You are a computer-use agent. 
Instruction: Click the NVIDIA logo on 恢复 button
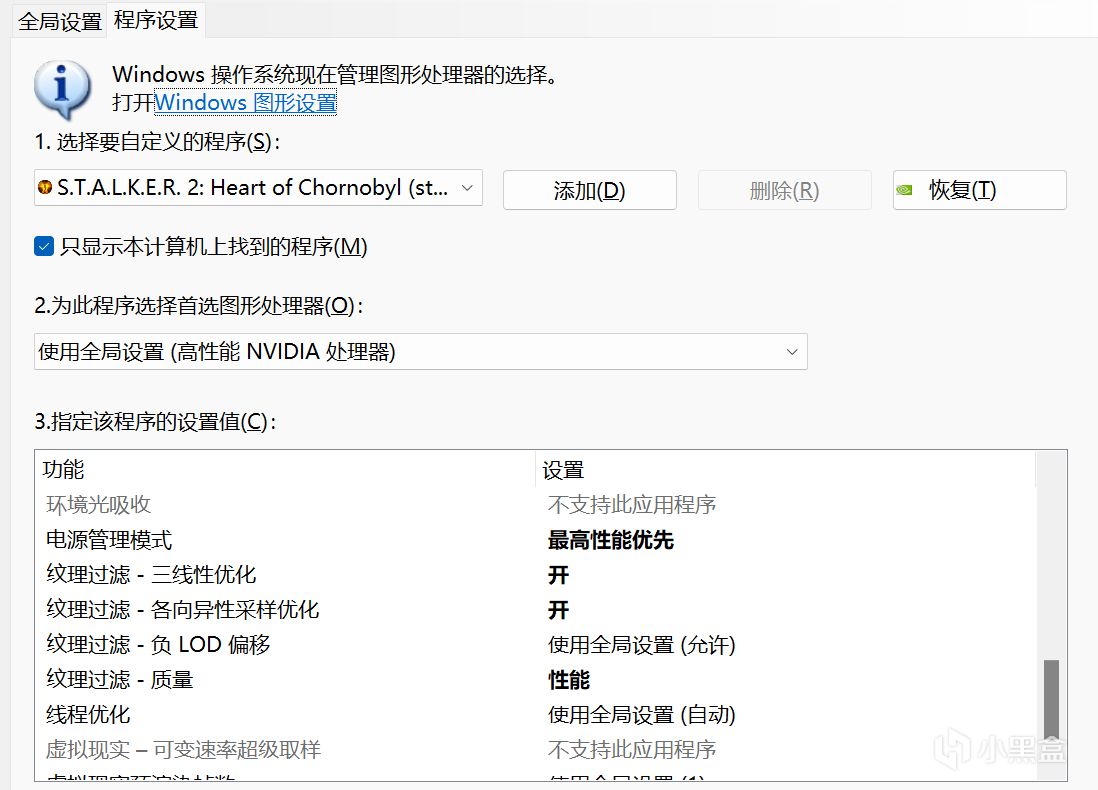pyautogui.click(x=905, y=189)
